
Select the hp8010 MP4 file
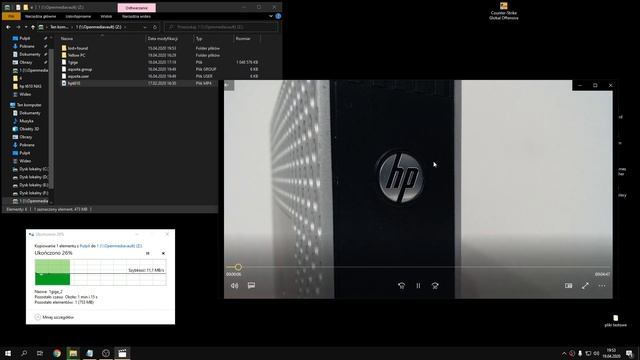(74, 83)
